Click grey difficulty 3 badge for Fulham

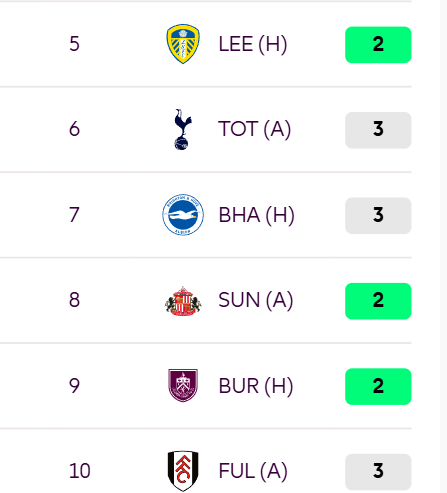(378, 472)
